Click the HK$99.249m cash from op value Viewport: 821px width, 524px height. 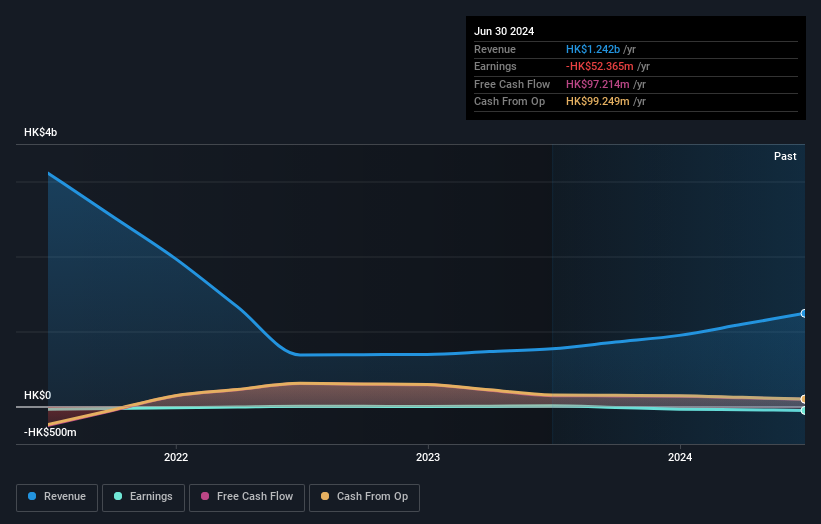point(597,102)
